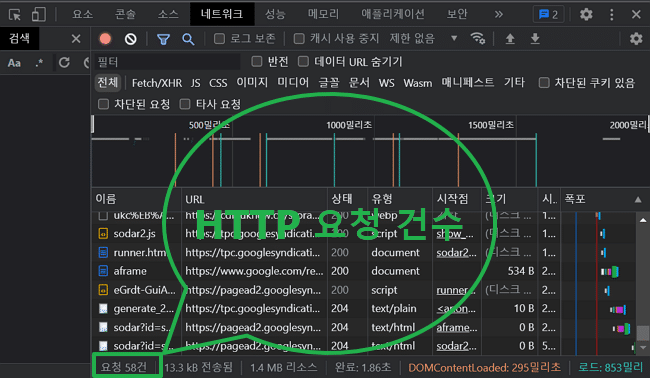Filter by Fetch/XHR requests
This screenshot has height=378, width=650.
(x=157, y=83)
